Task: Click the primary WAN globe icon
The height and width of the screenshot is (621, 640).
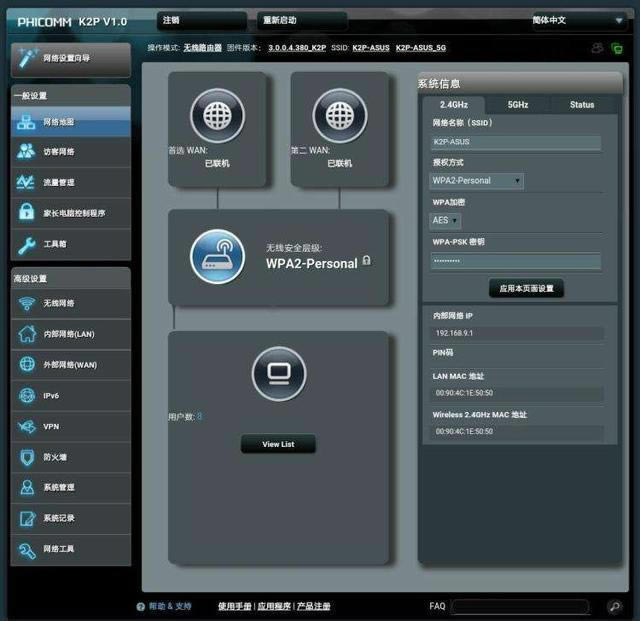Action: [x=217, y=116]
